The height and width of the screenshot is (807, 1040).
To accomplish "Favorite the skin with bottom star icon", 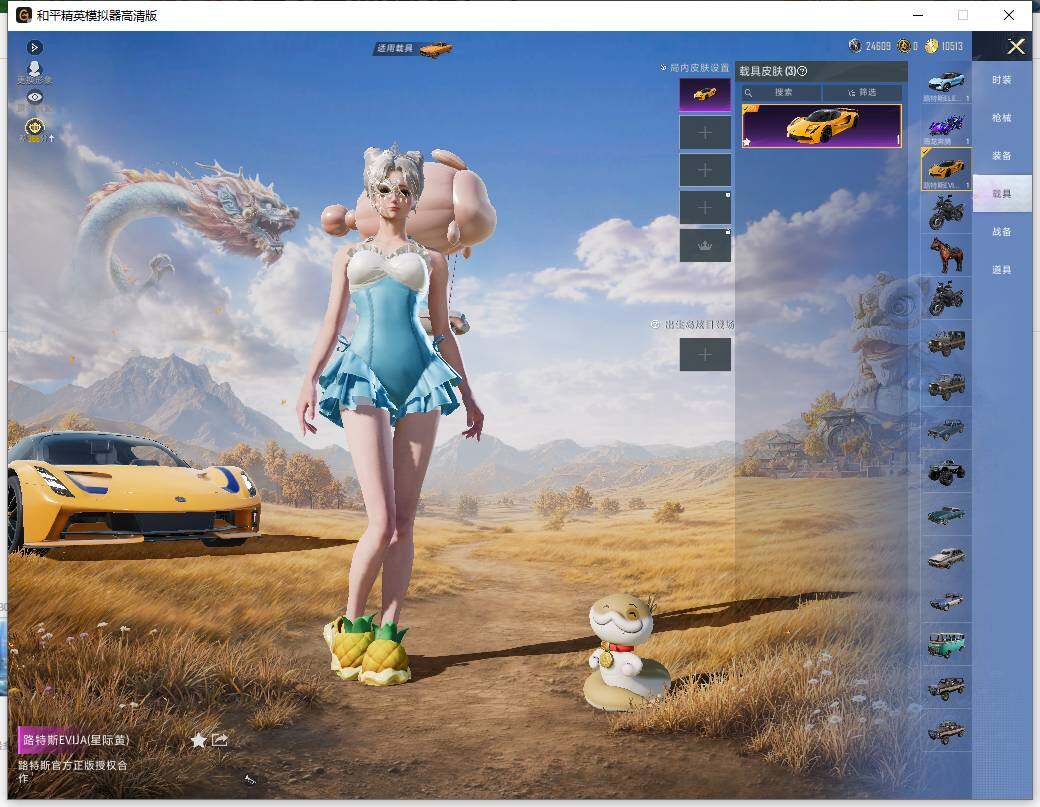I will coord(198,740).
